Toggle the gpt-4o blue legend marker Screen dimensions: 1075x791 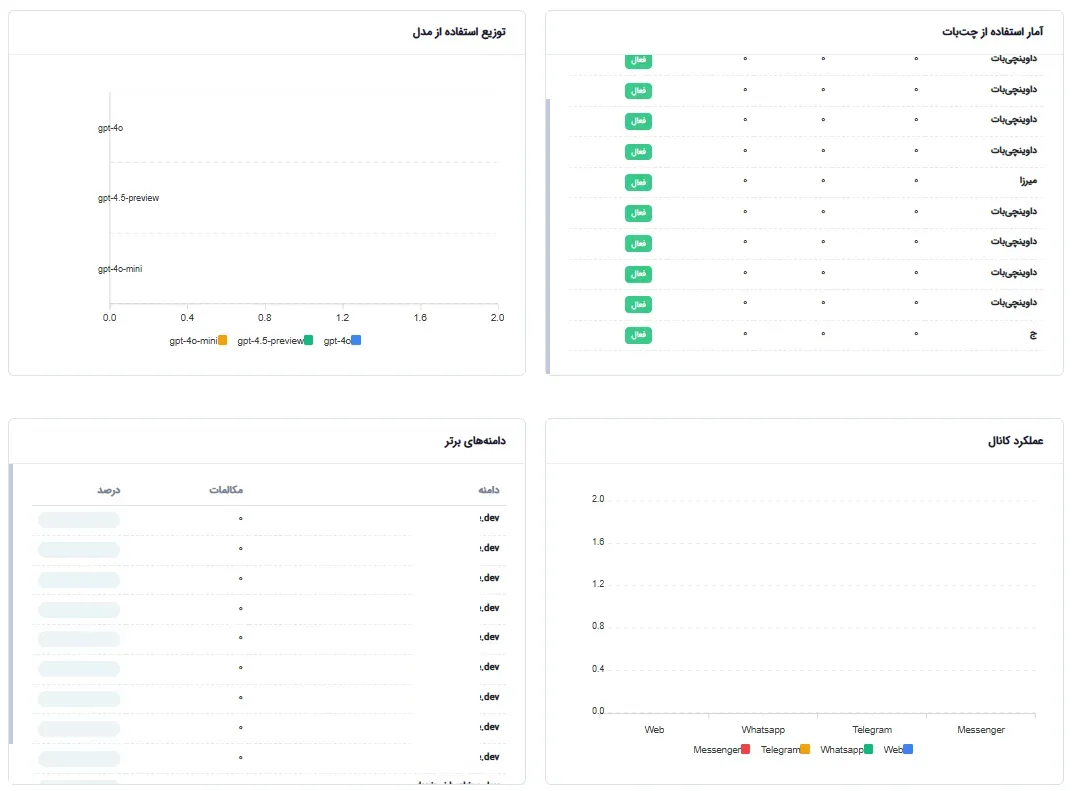pyautogui.click(x=356, y=340)
